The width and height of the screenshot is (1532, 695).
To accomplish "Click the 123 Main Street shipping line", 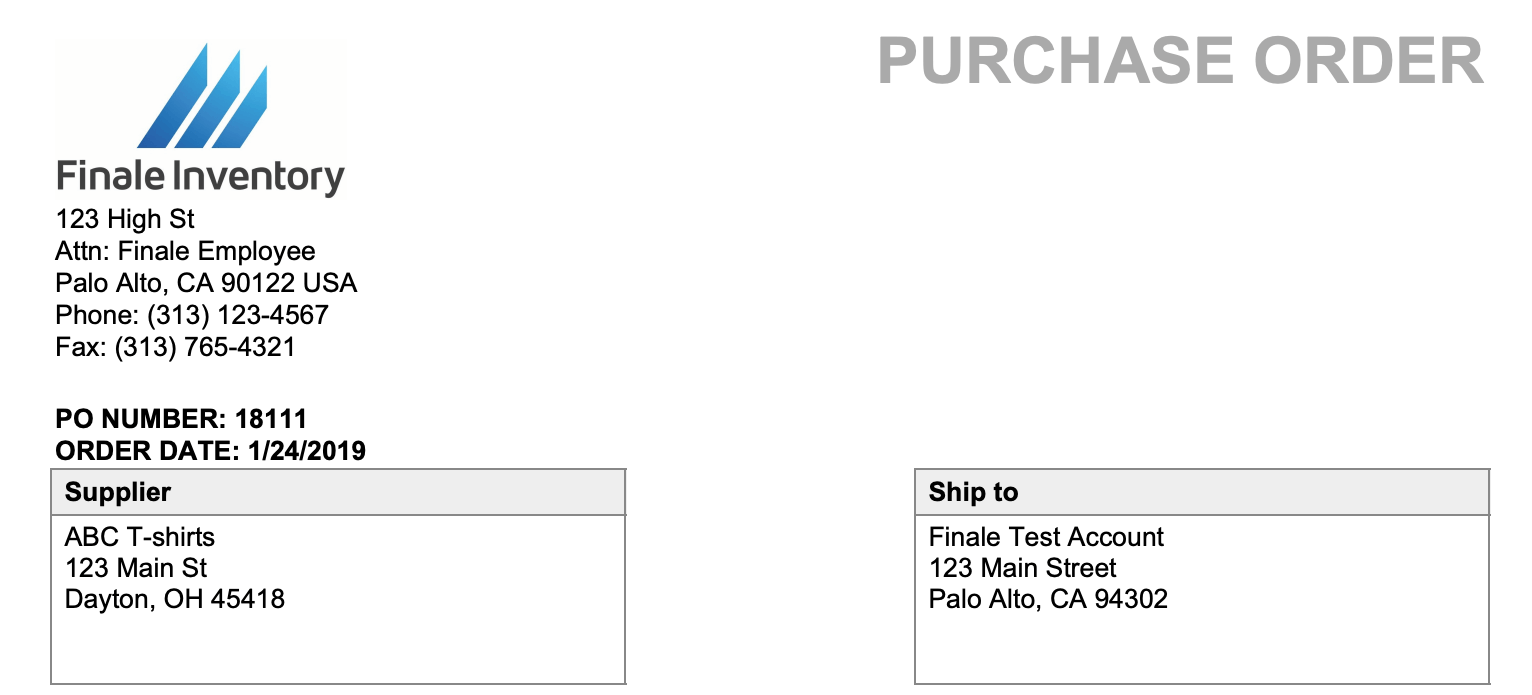I will tap(1022, 569).
